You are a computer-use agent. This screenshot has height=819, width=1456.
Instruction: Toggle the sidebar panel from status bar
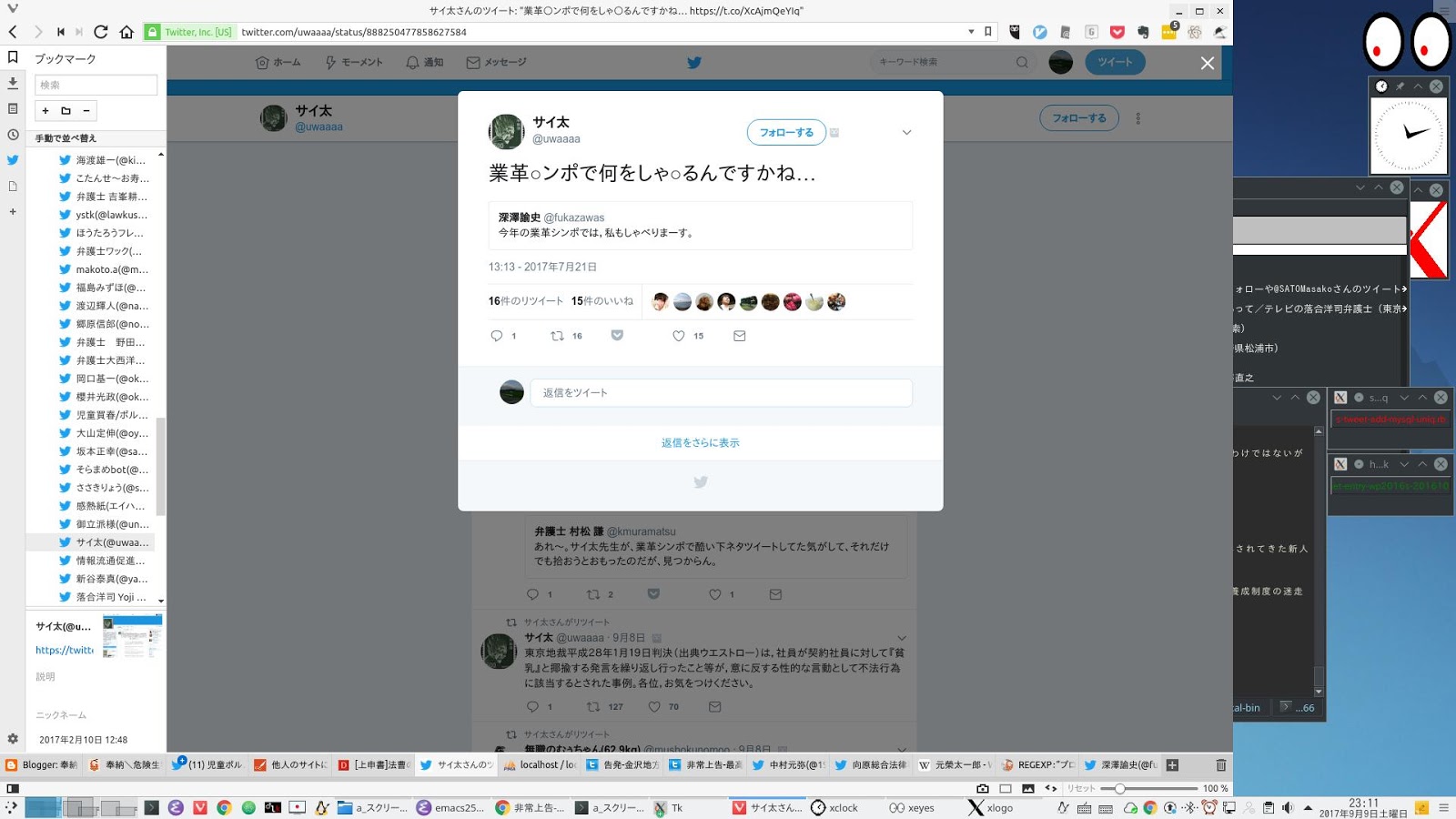[x=13, y=788]
